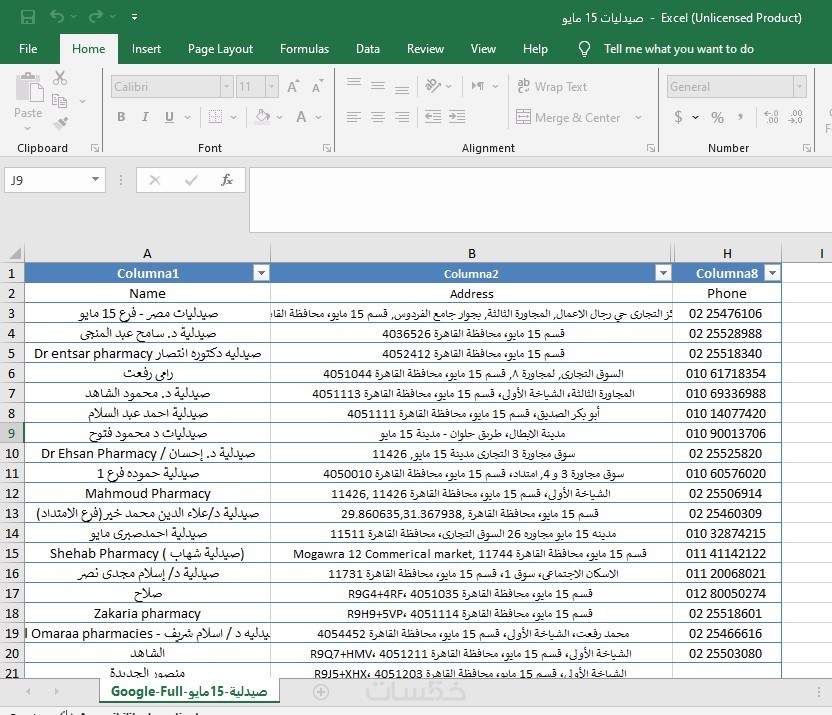Open the Calibri font name dropdown

pos(227,86)
